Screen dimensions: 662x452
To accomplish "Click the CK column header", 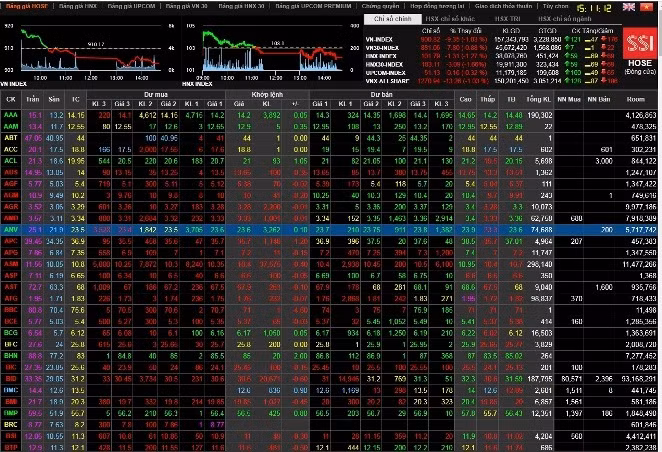I will pyautogui.click(x=11, y=100).
